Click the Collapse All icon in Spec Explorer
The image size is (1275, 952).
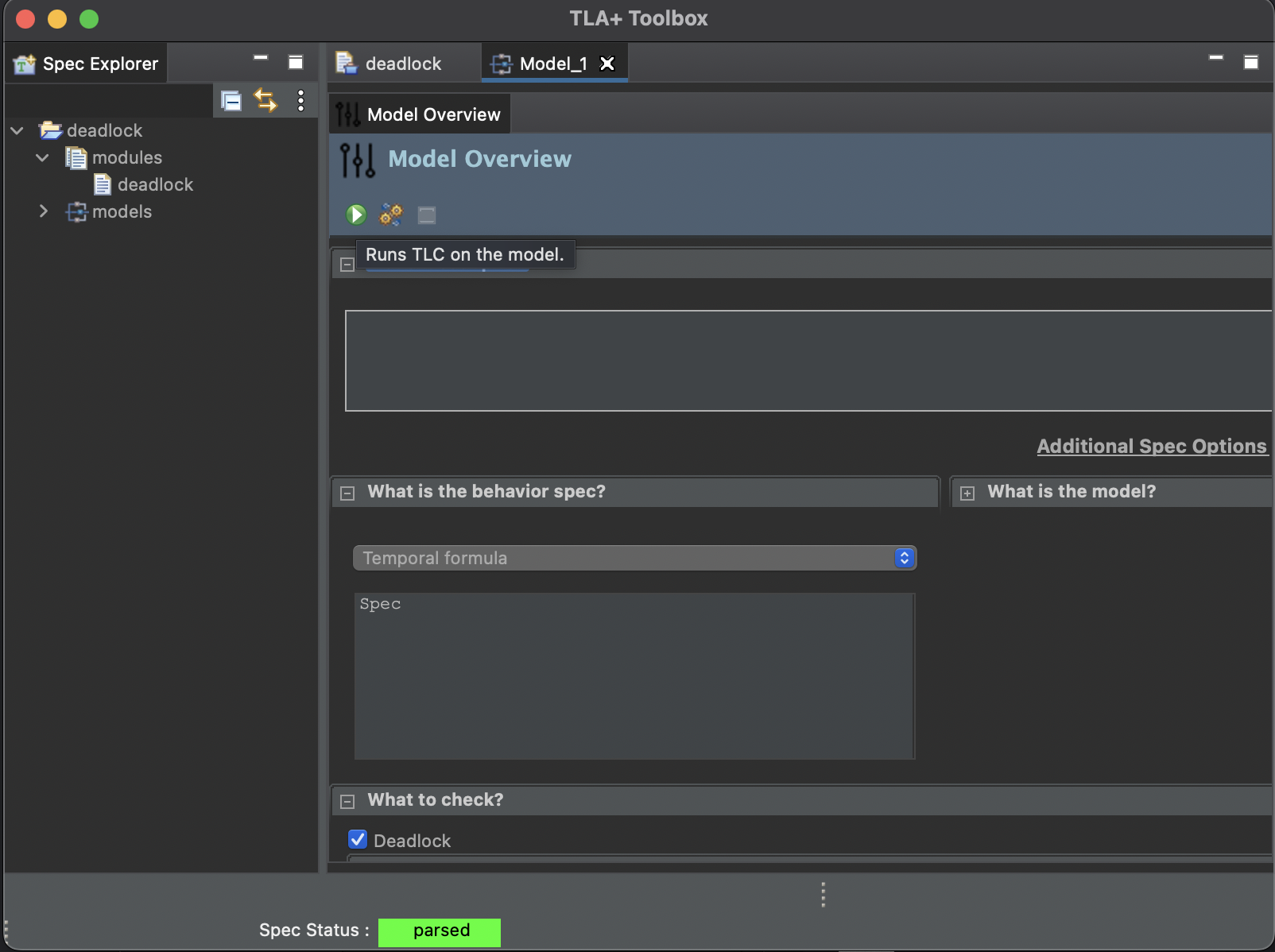(x=231, y=101)
